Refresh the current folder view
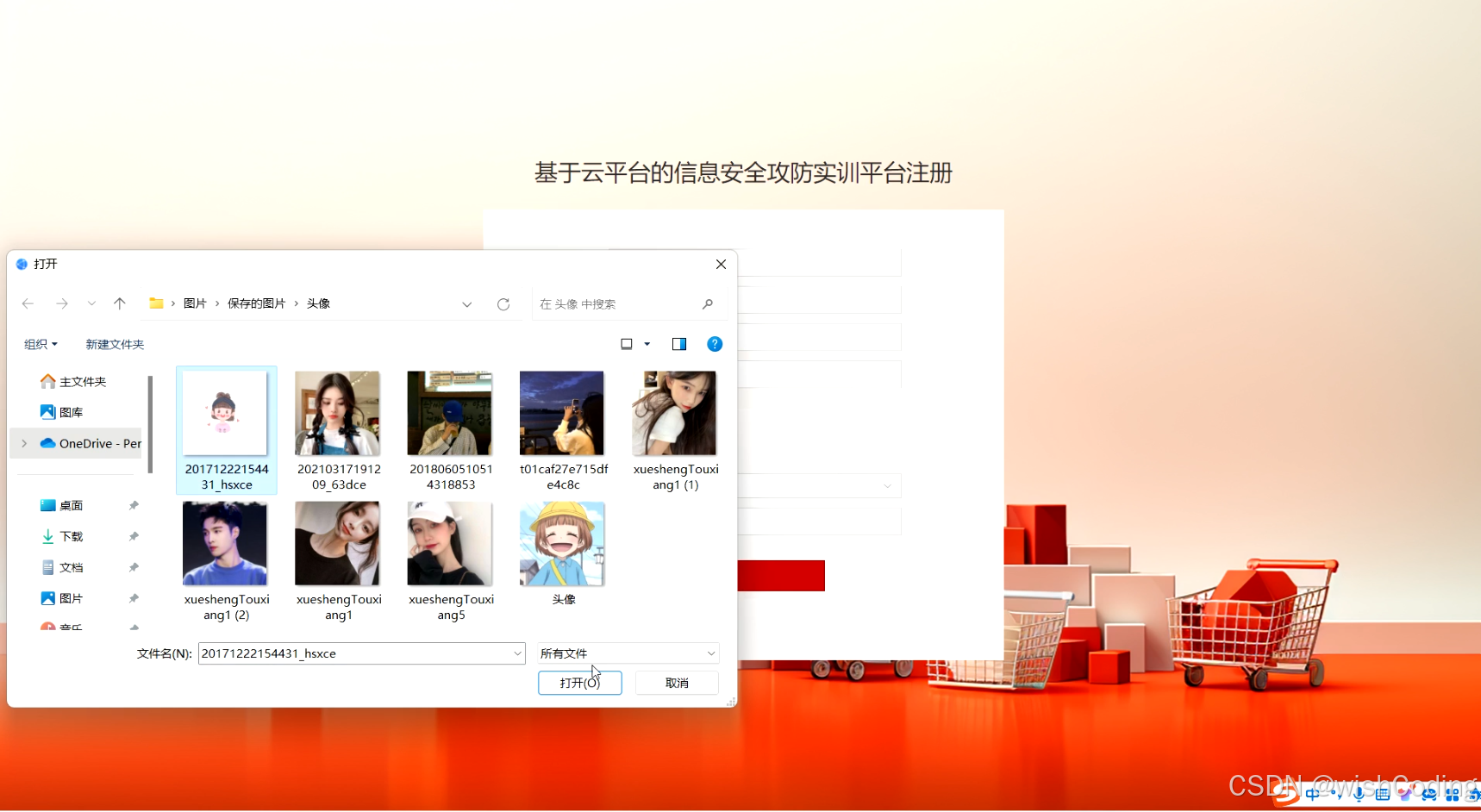Viewport: 1481px width, 812px height. [x=503, y=303]
